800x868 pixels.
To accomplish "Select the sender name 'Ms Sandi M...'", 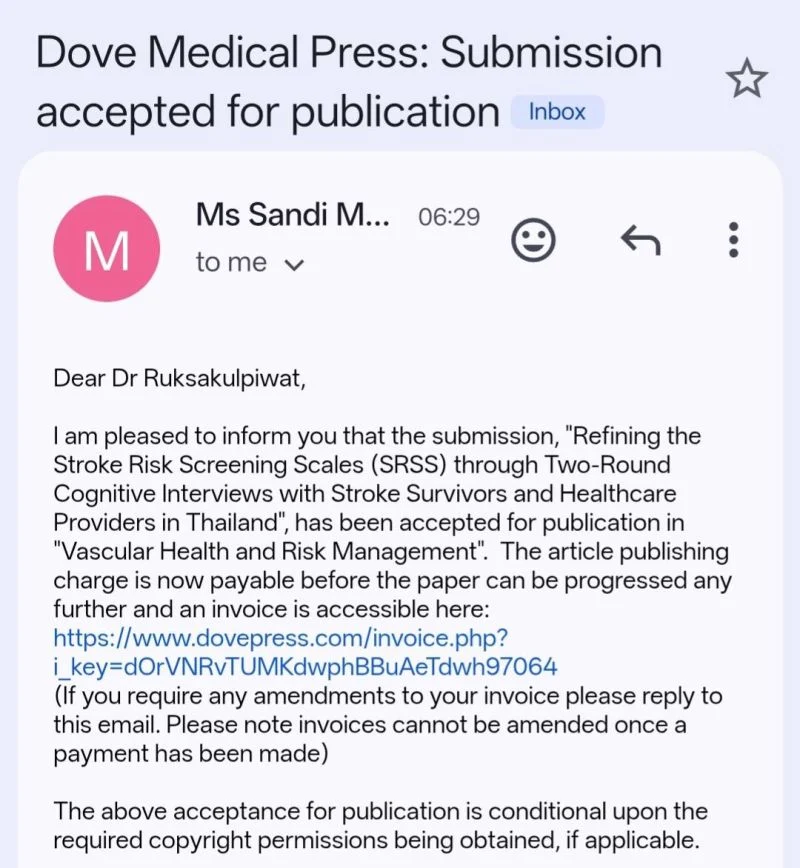I will pyautogui.click(x=292, y=214).
